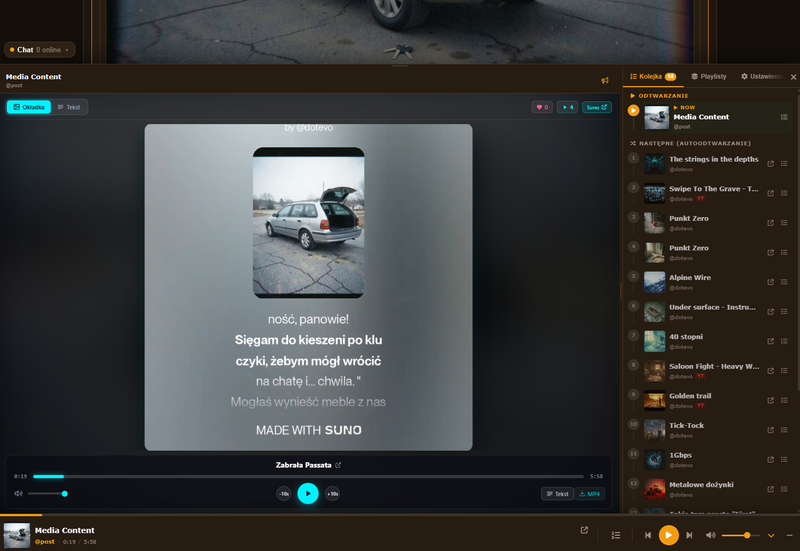This screenshot has width=800, height=551.
Task: Click the Tekst button near MP4
Action: [557, 494]
